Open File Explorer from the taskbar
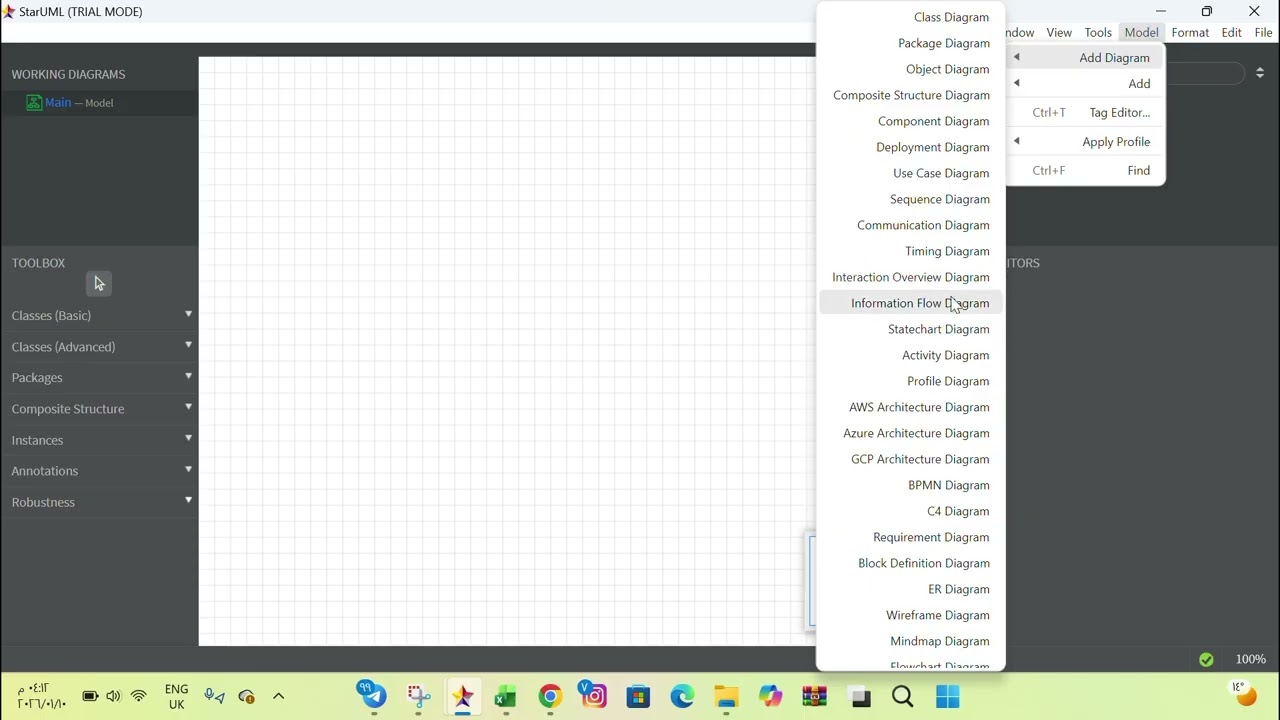1280x720 pixels. click(726, 696)
